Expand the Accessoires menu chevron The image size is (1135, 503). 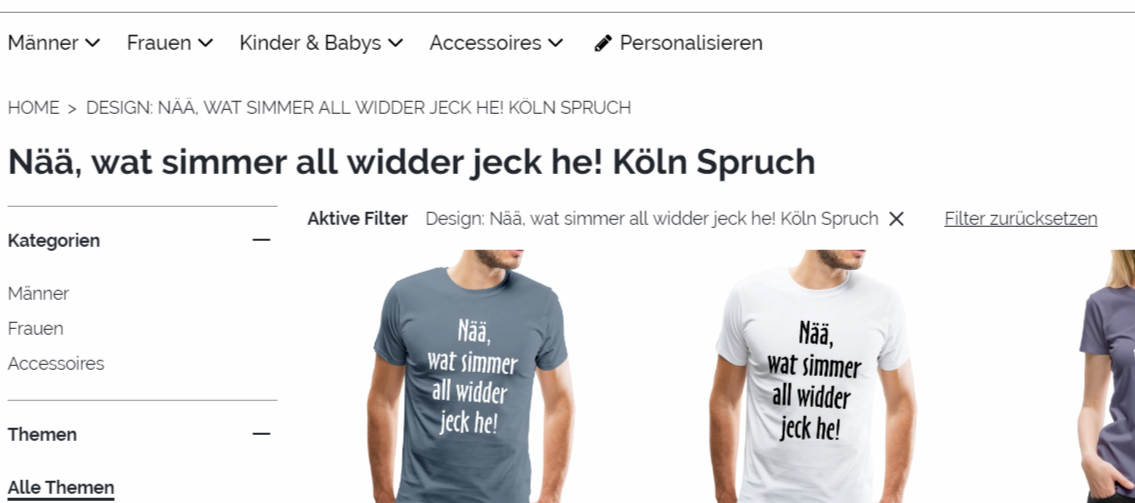coord(555,43)
